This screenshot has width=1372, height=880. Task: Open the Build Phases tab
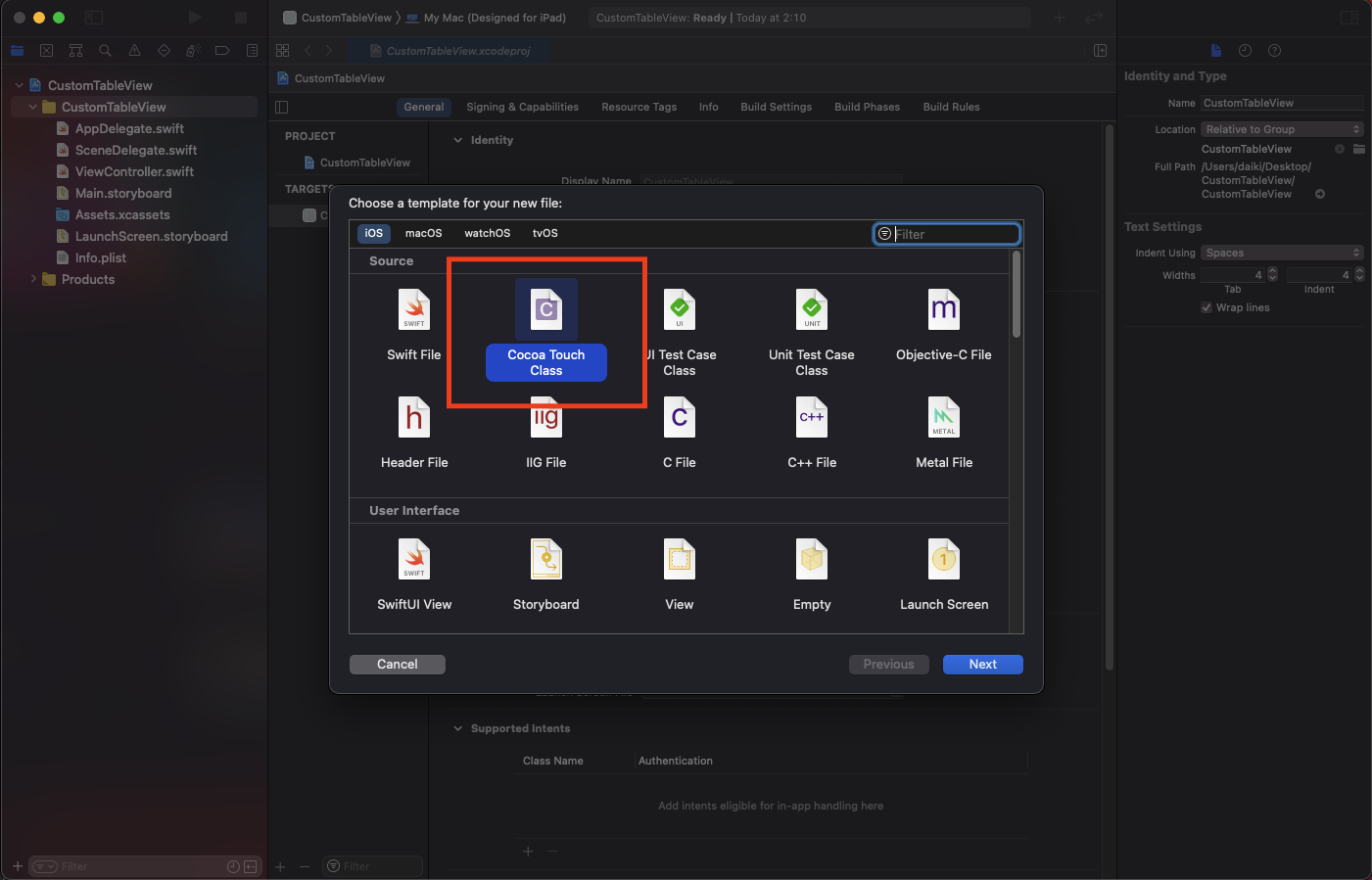pyautogui.click(x=867, y=107)
